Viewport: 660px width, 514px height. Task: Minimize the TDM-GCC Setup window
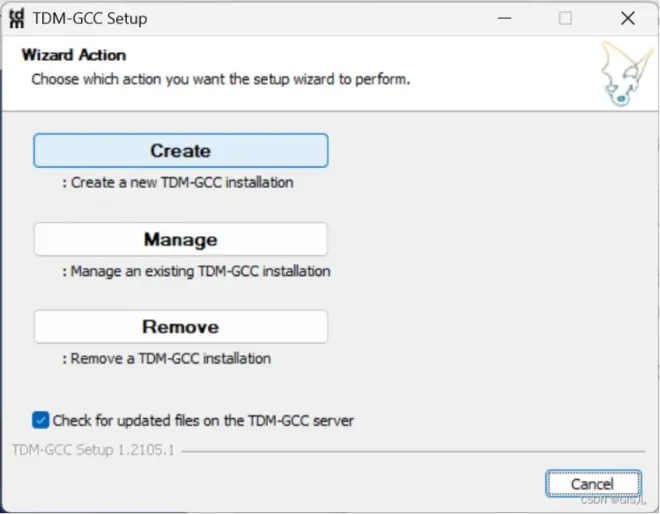(x=504, y=18)
